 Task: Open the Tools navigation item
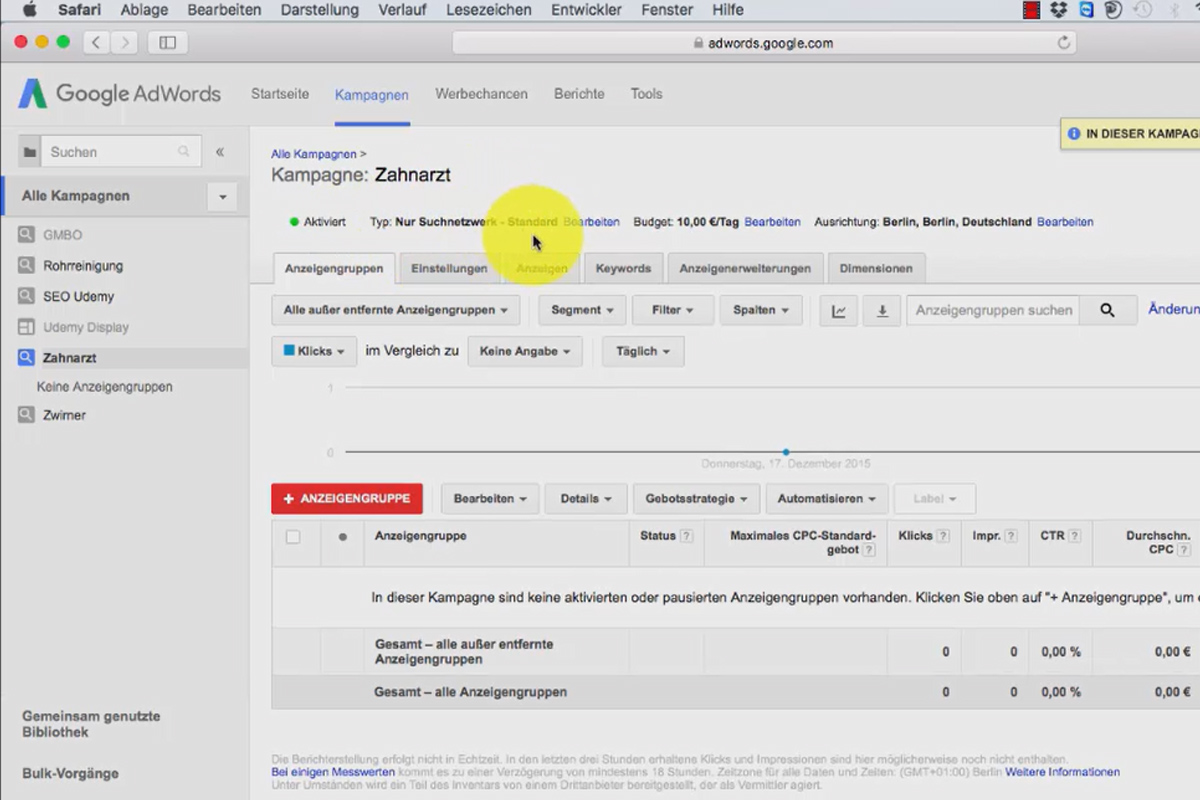pyautogui.click(x=646, y=94)
